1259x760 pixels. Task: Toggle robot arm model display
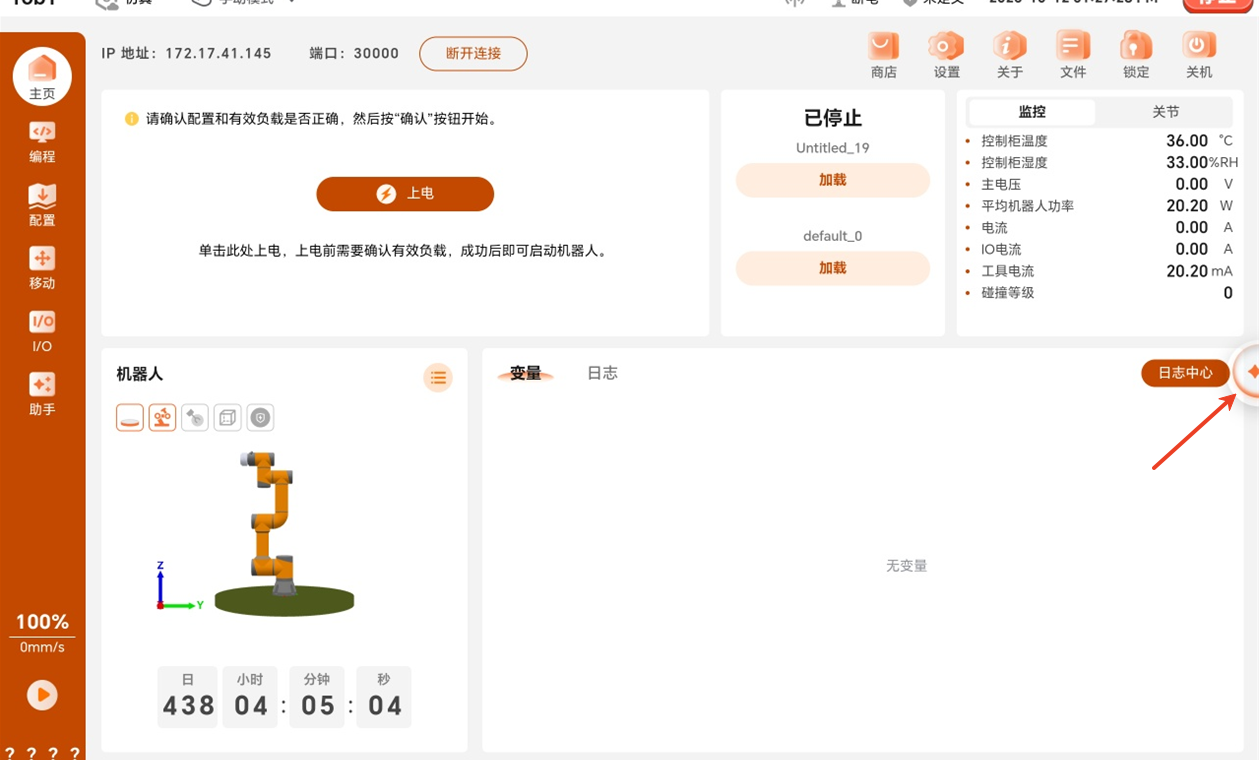[163, 418]
